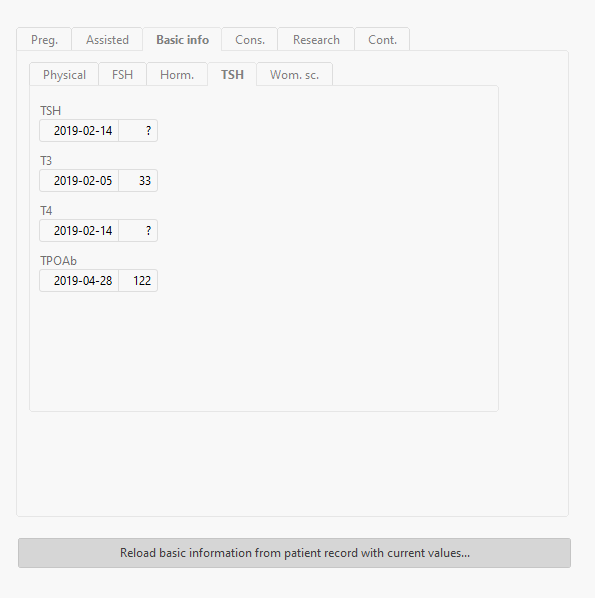
Task: Select the TSH sub-tab
Action: pyautogui.click(x=232, y=74)
